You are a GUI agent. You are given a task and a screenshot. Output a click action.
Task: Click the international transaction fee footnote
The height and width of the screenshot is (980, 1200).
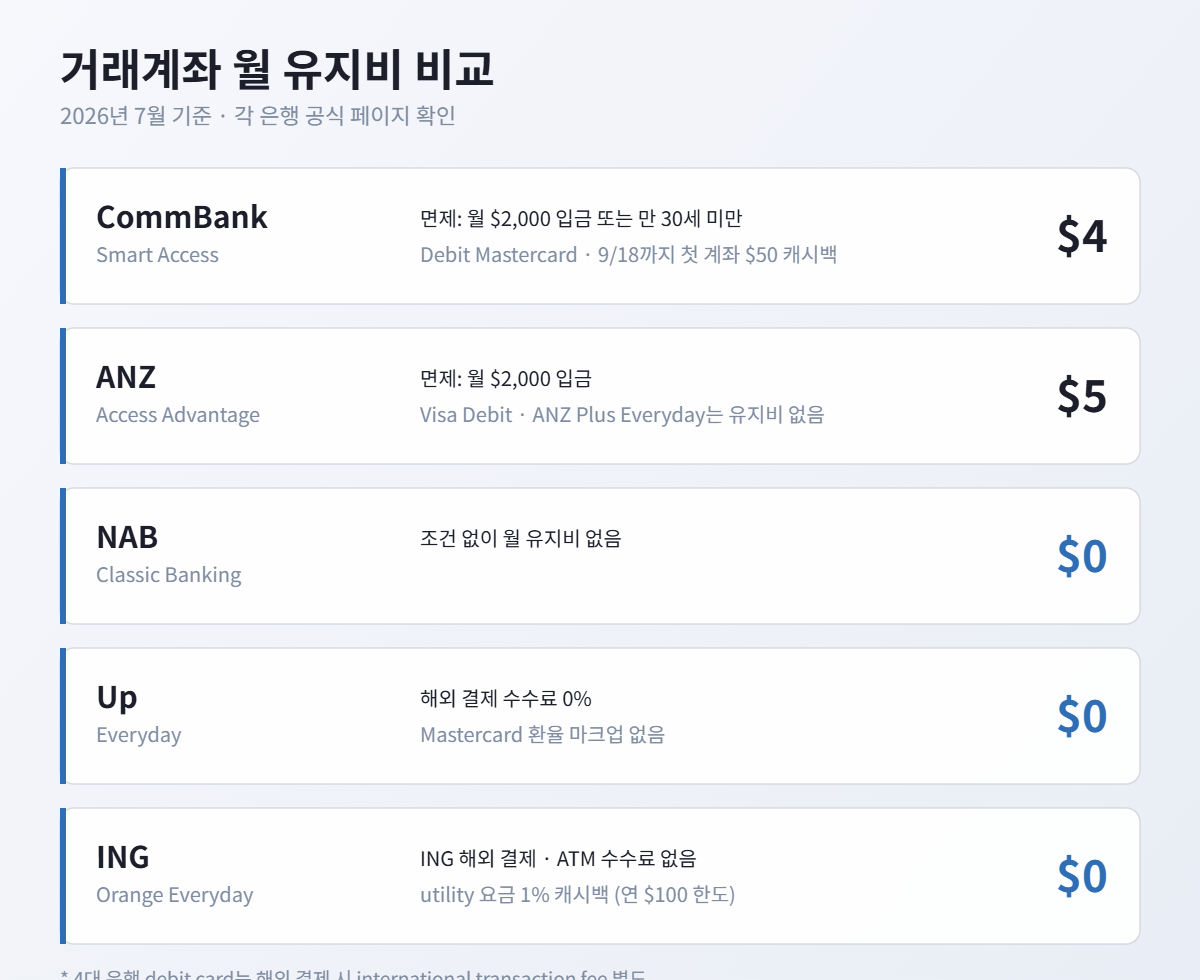(354, 974)
